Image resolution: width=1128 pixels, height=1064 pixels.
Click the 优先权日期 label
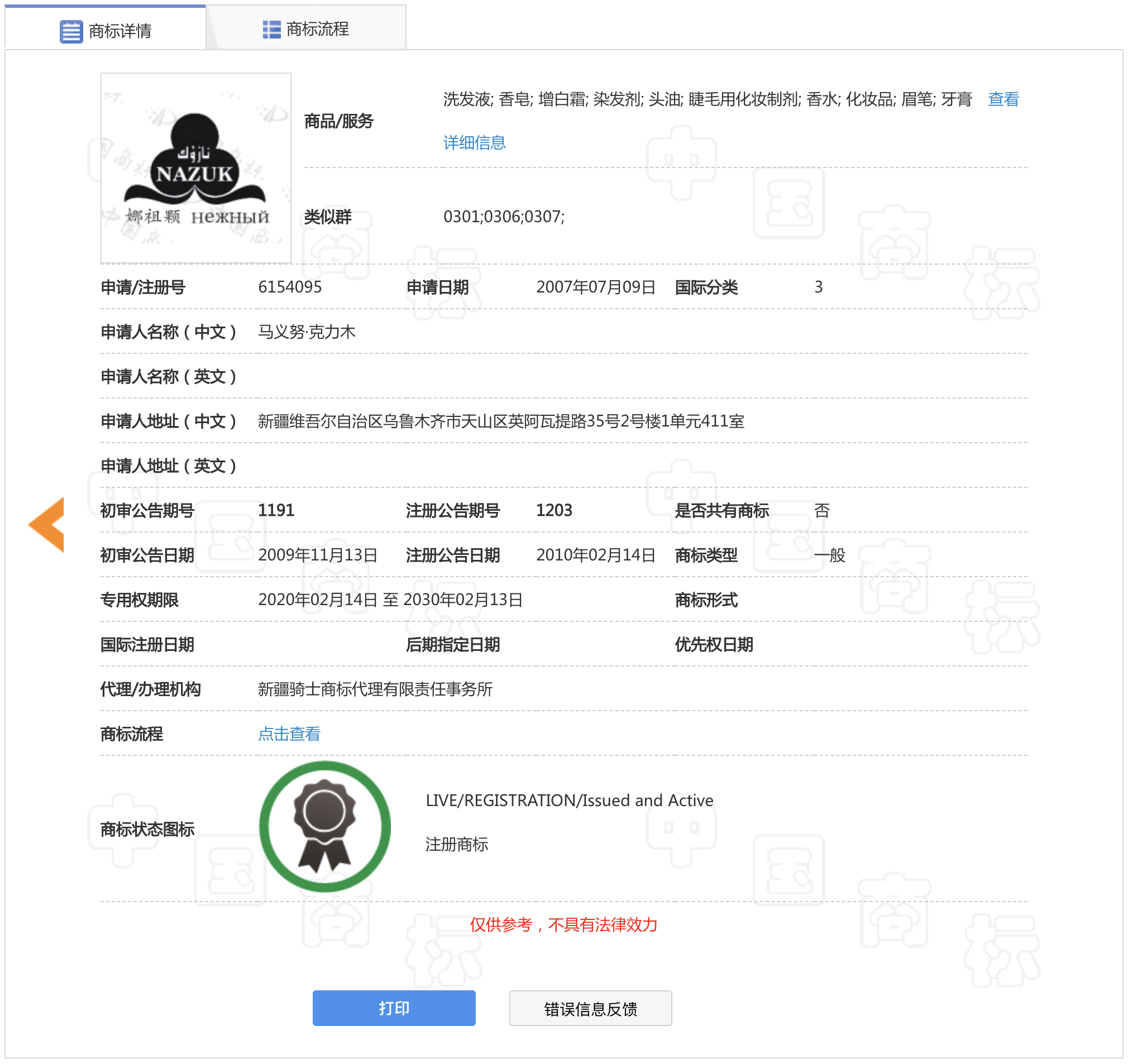click(714, 644)
